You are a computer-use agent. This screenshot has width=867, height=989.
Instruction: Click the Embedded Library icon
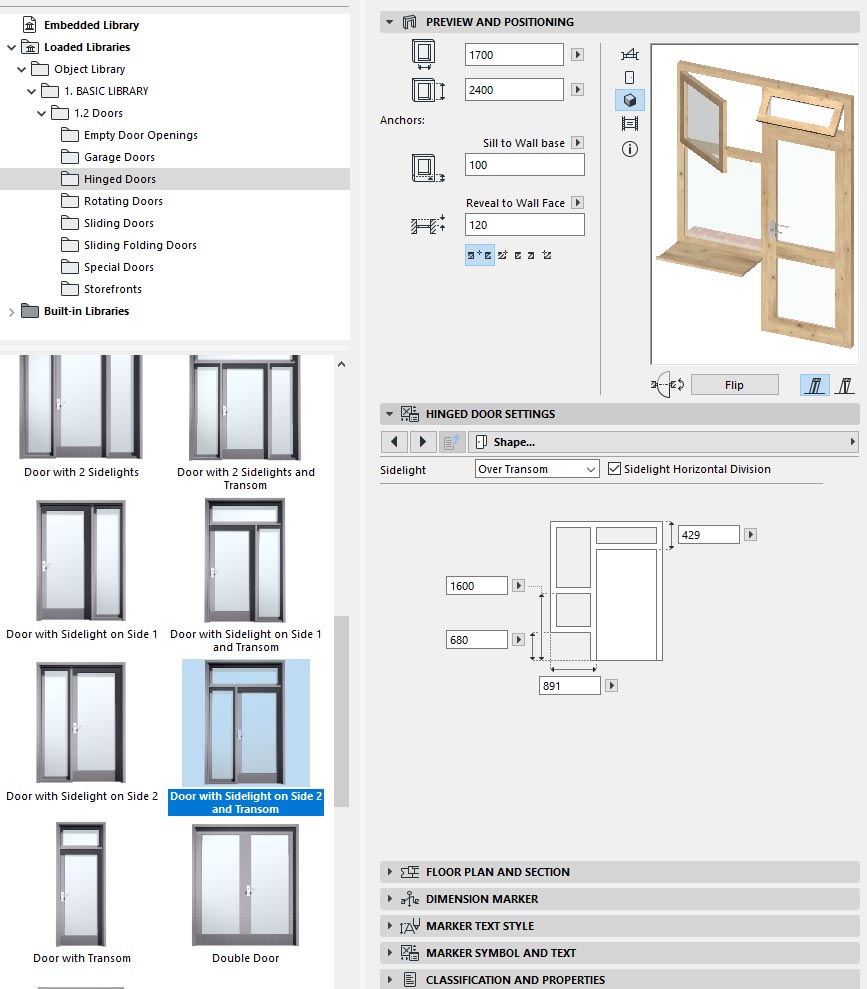(x=30, y=25)
